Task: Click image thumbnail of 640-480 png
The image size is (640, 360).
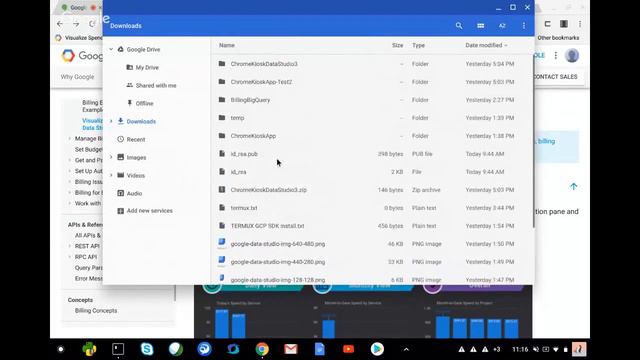Action: point(222,243)
